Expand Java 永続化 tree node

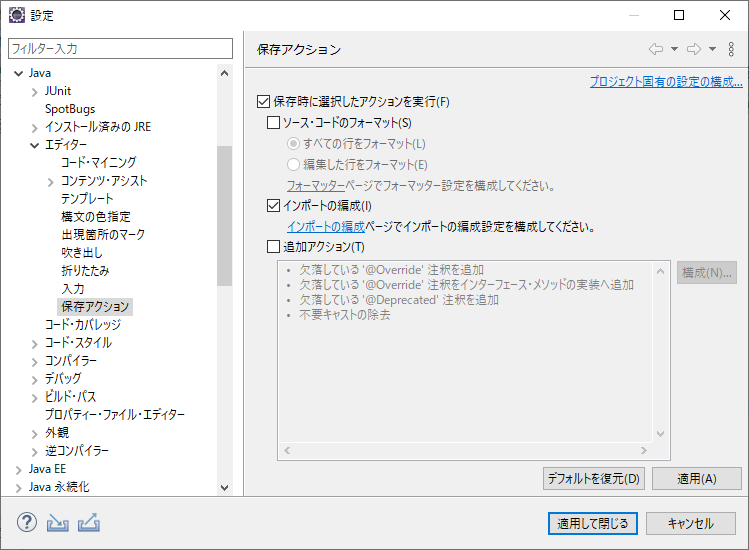[19, 488]
